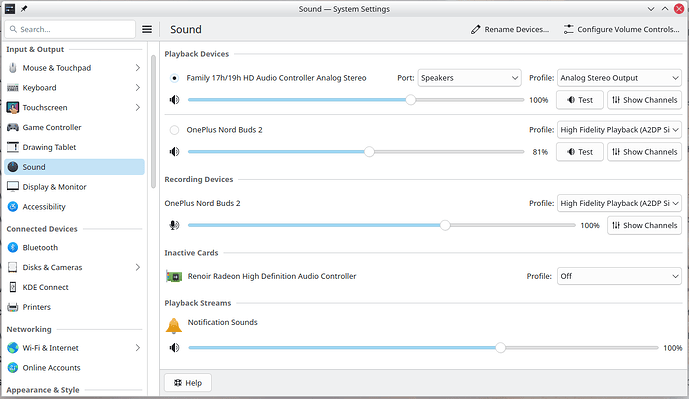Viewport: 689px width, 399px height.
Task: Expand the Wi-Fi & Internet chevron
Action: 138,348
